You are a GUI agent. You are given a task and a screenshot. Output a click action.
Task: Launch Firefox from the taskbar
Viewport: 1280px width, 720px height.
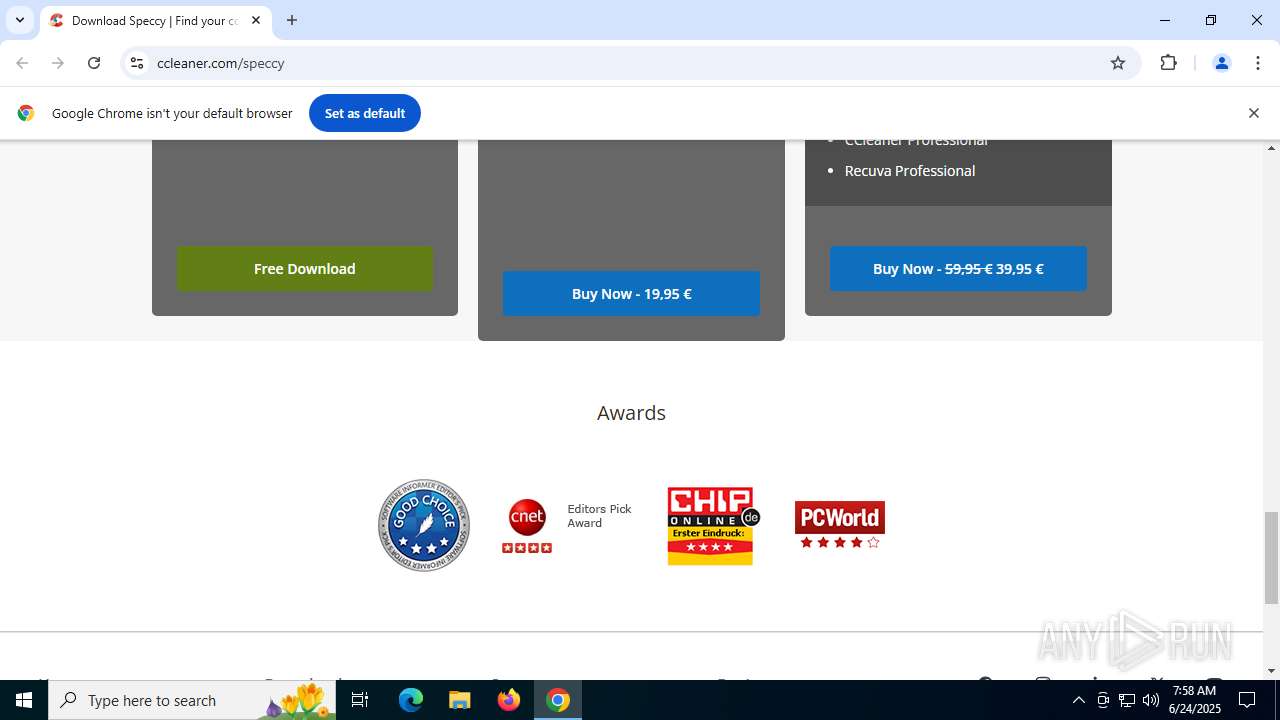tap(509, 700)
